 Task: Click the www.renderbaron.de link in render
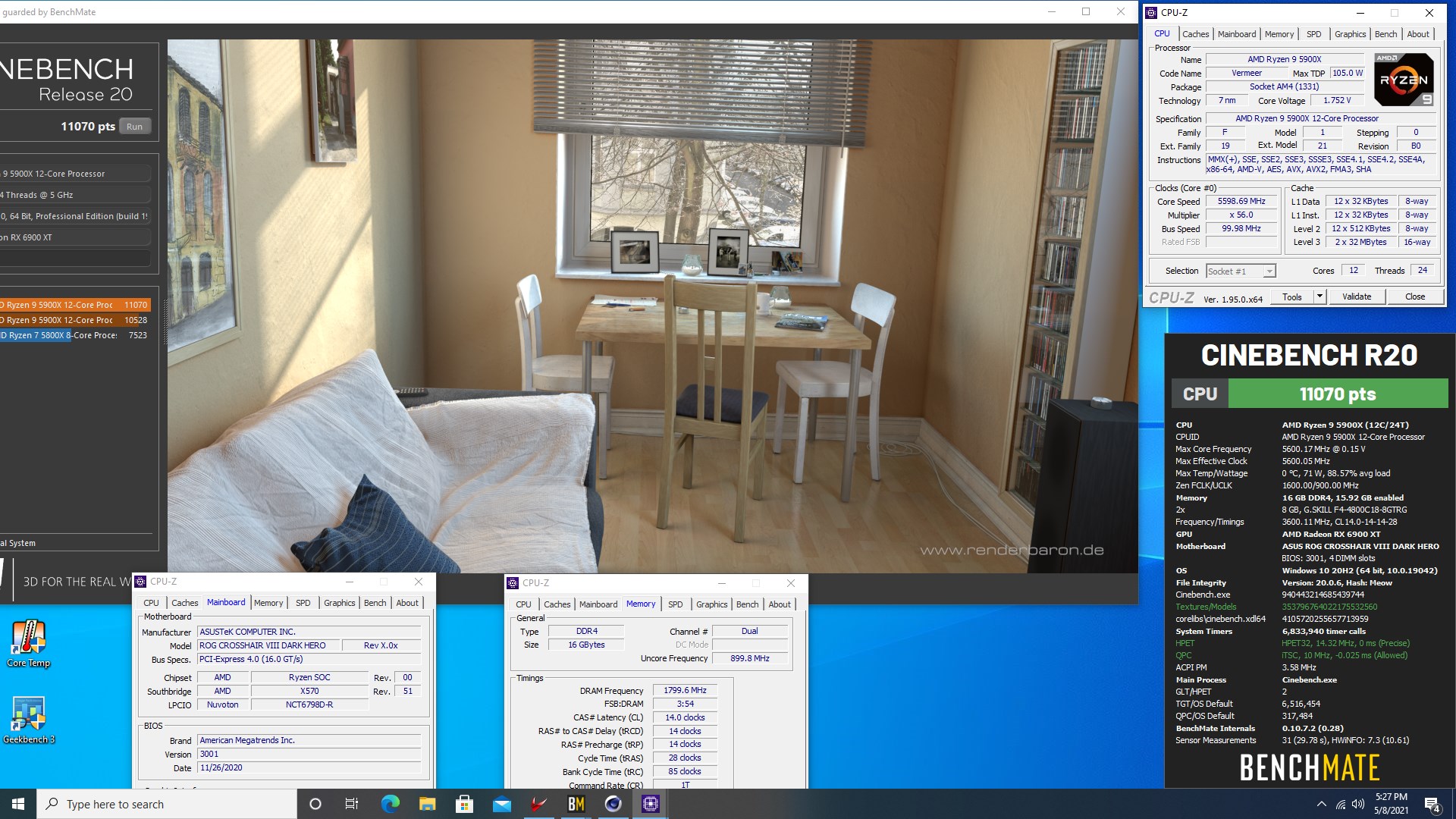click(1012, 551)
